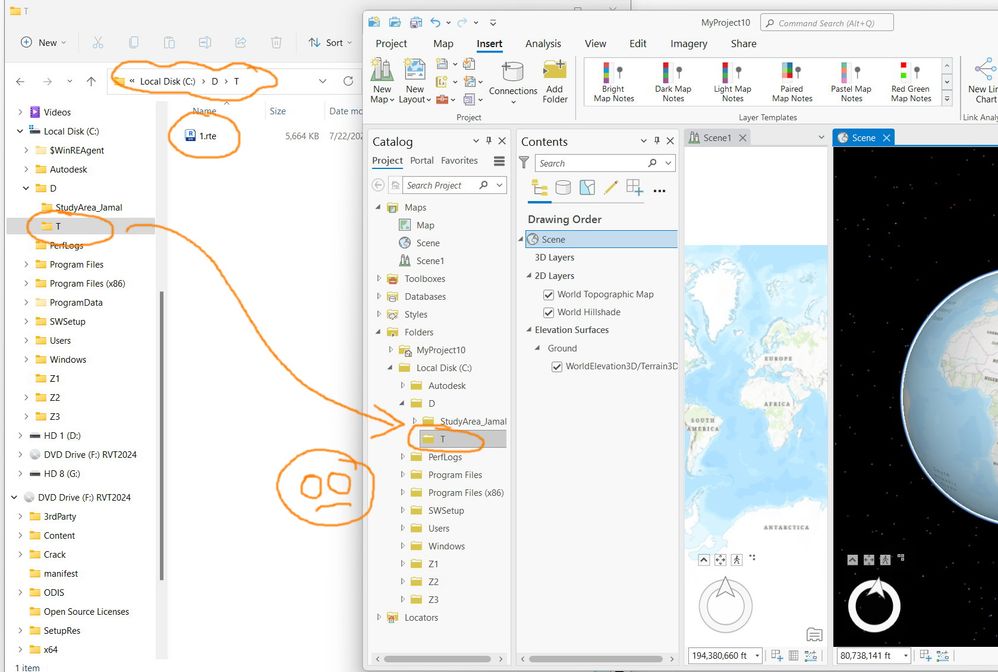Click the Back arrow in the Catalog pane
The width and height of the screenshot is (998, 672).
378,185
